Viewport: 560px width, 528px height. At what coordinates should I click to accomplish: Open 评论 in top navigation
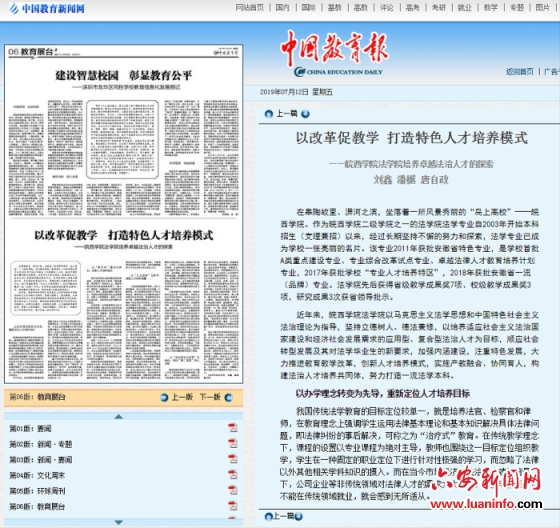pyautogui.click(x=387, y=8)
